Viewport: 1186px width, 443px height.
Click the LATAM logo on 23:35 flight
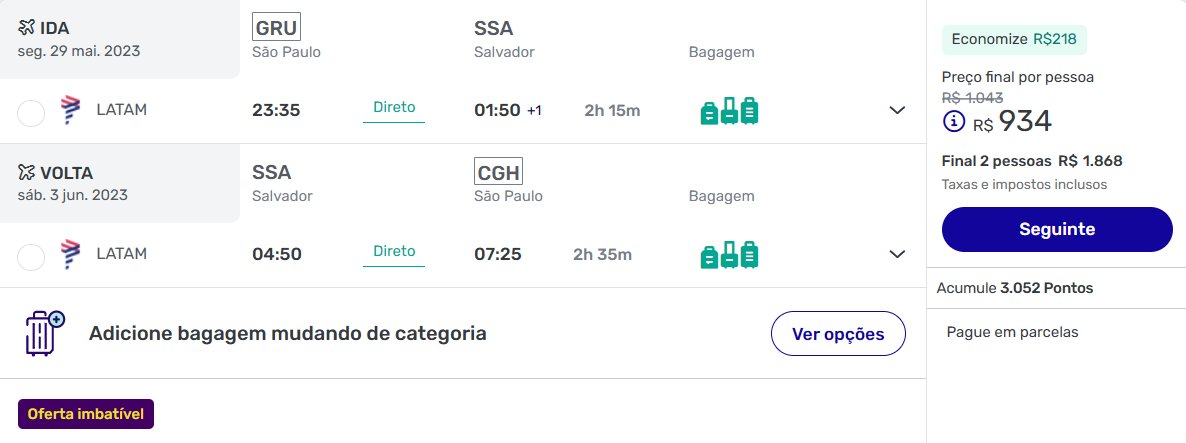click(x=70, y=110)
